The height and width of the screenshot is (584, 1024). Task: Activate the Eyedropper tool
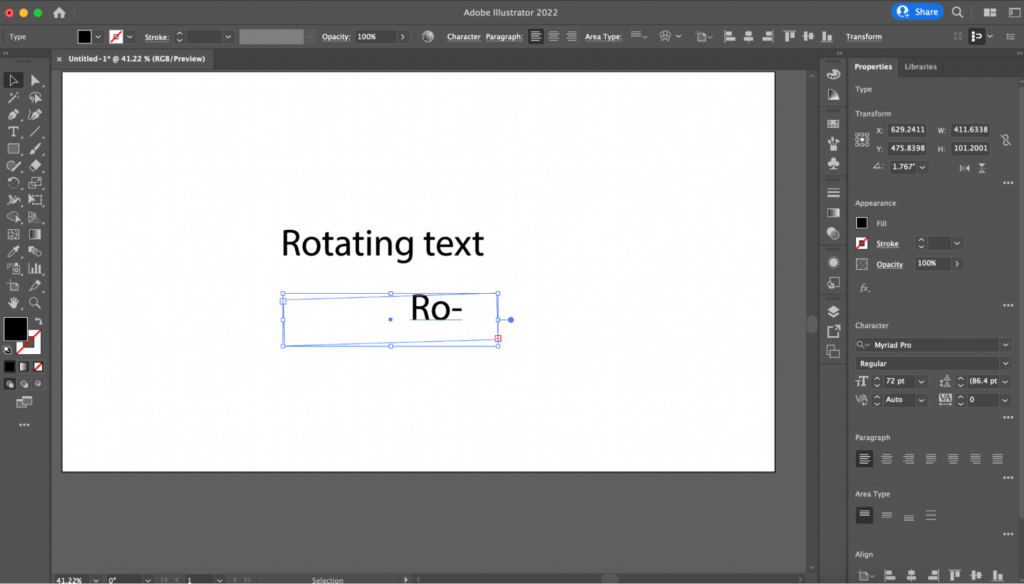coord(14,251)
